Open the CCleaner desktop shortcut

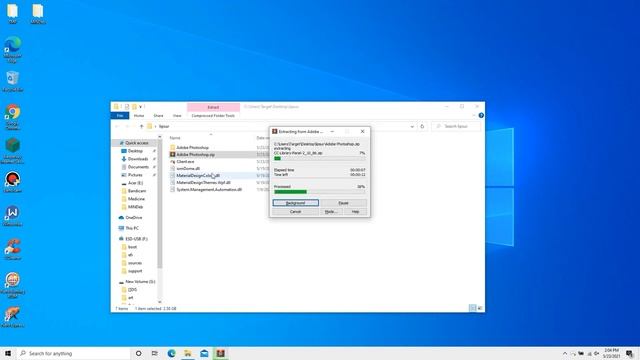coord(13,249)
